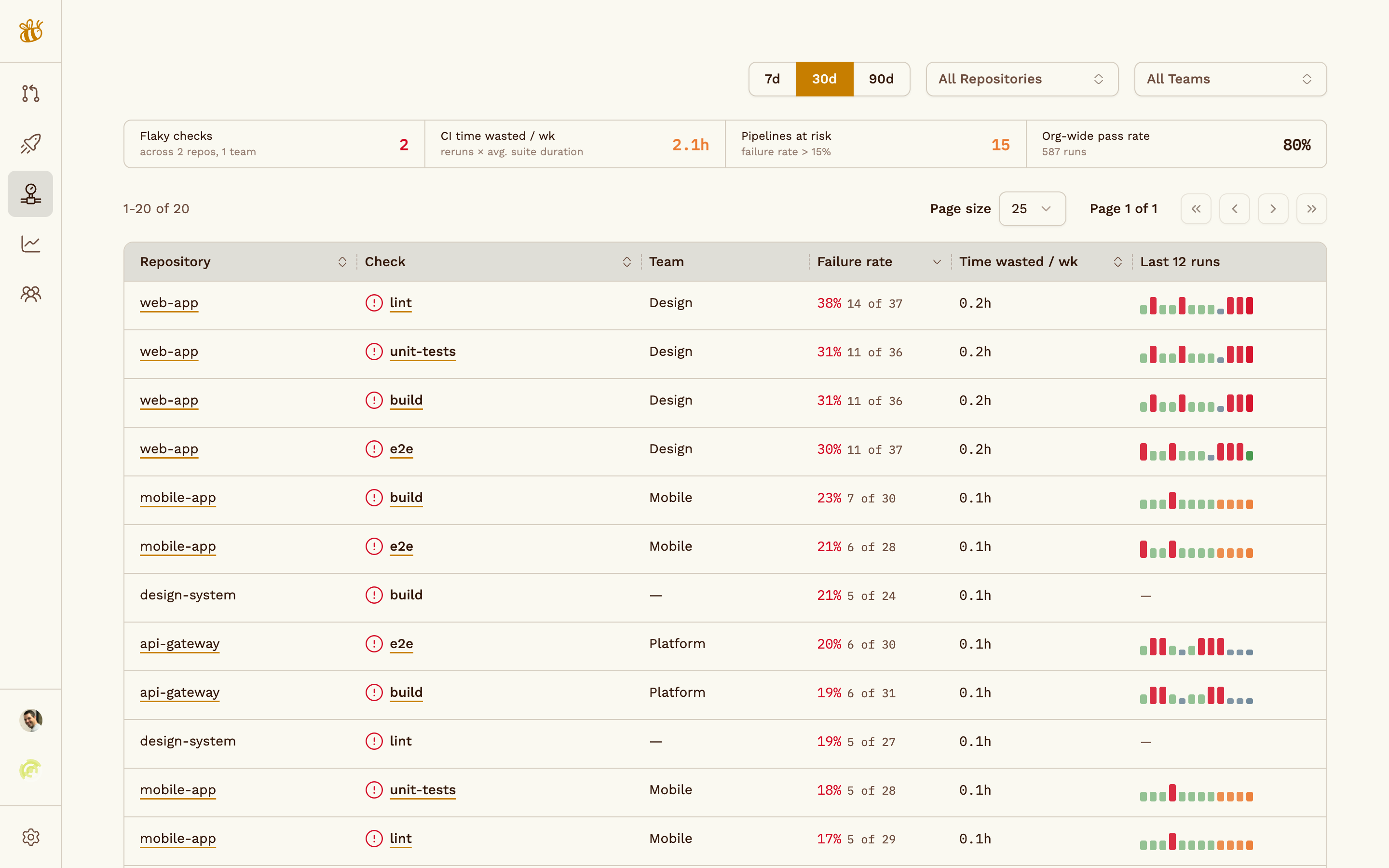Click the CI time wasted / wk card
Image resolution: width=1389 pixels, height=868 pixels.
[x=575, y=144]
